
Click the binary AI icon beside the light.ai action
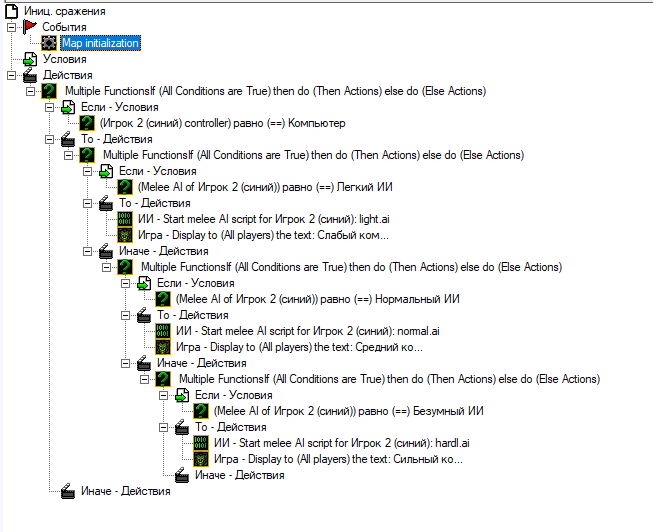click(125, 219)
